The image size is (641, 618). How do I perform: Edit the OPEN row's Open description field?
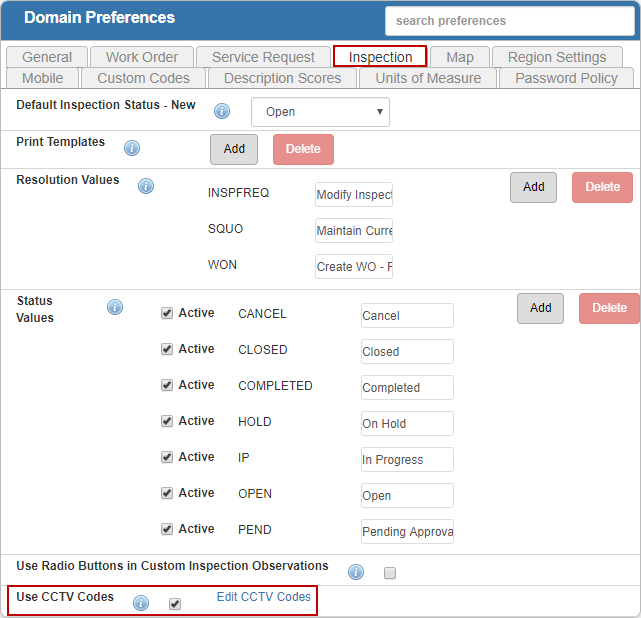click(x=408, y=495)
